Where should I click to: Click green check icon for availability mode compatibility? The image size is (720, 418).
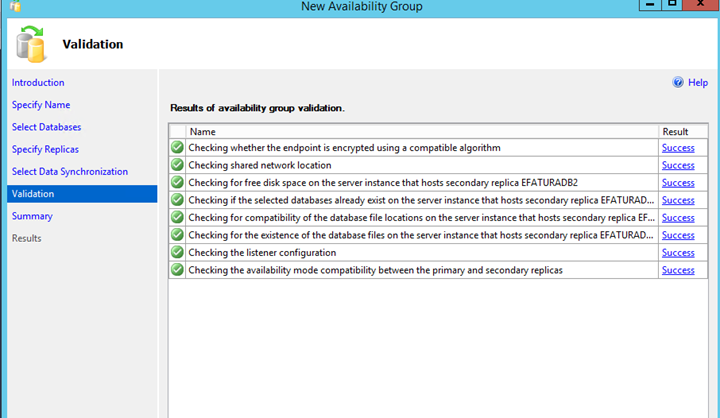[177, 270]
